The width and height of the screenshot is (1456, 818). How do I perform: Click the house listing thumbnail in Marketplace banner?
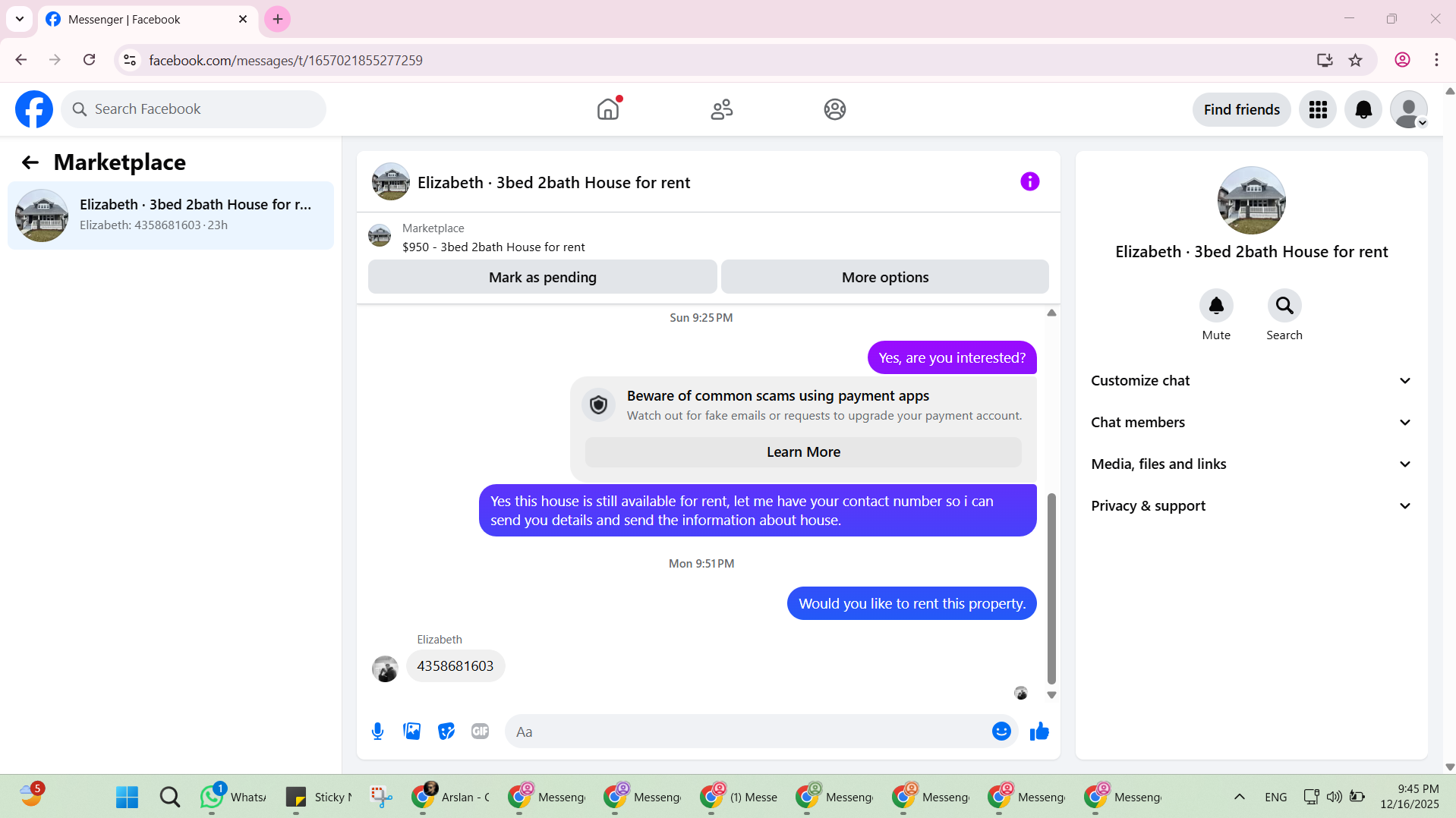pyautogui.click(x=380, y=236)
